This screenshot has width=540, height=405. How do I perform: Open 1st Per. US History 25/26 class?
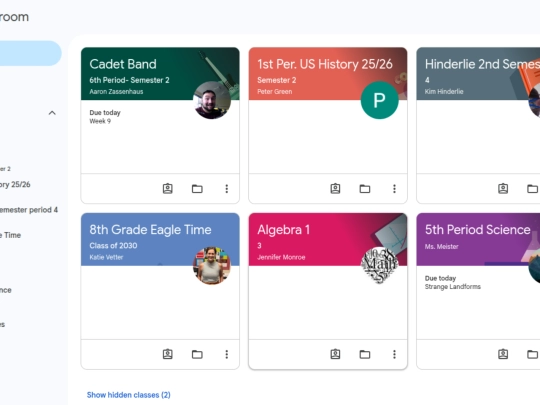[325, 64]
